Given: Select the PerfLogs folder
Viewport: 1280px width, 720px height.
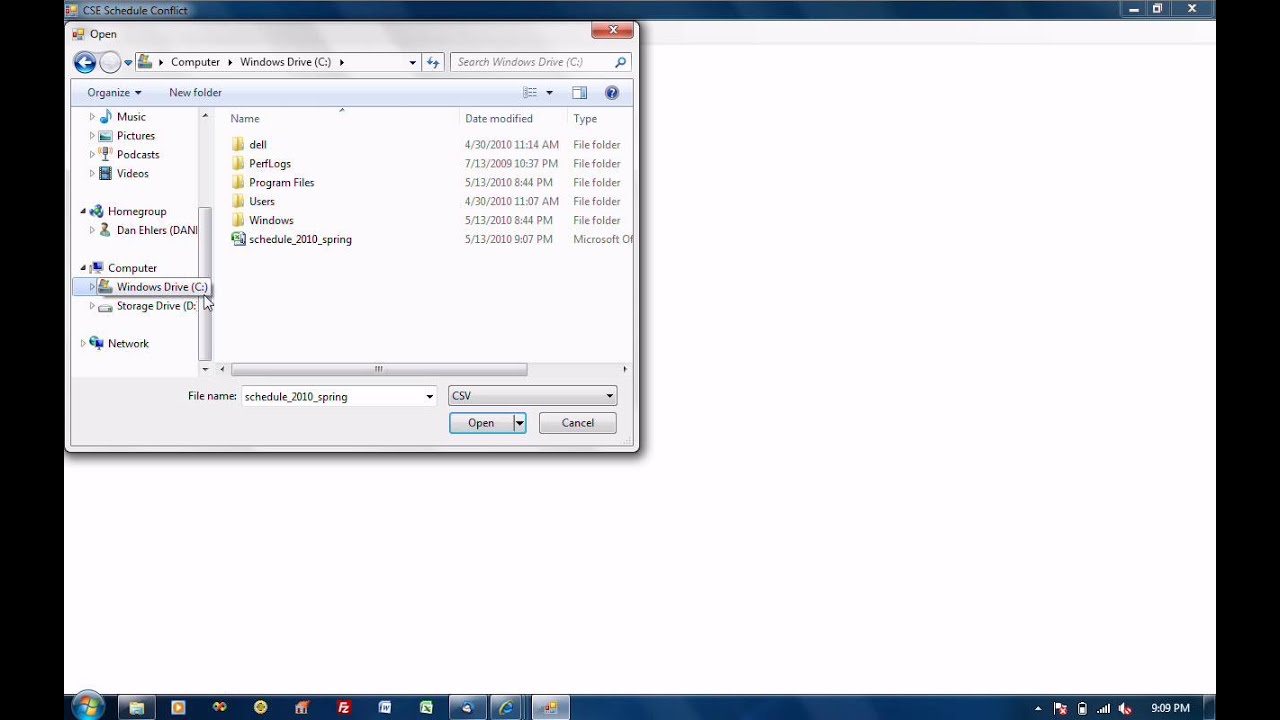Looking at the screenshot, I should (270, 163).
